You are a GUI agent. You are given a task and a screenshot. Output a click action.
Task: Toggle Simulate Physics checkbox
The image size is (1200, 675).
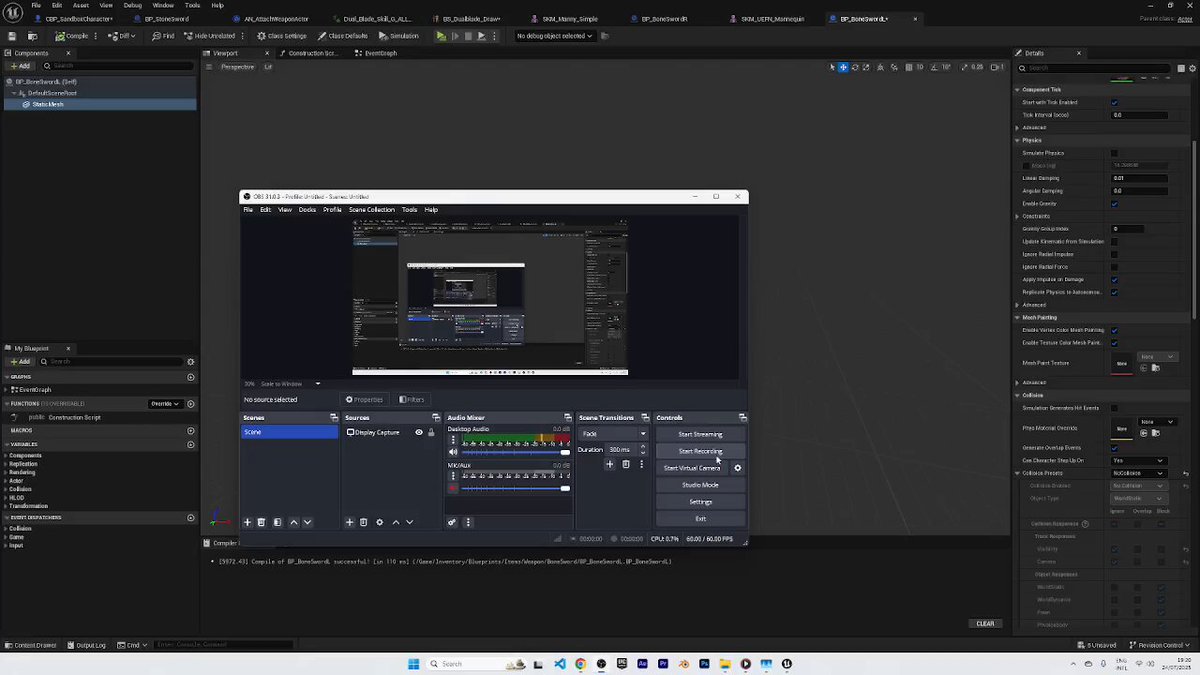pos(1114,153)
